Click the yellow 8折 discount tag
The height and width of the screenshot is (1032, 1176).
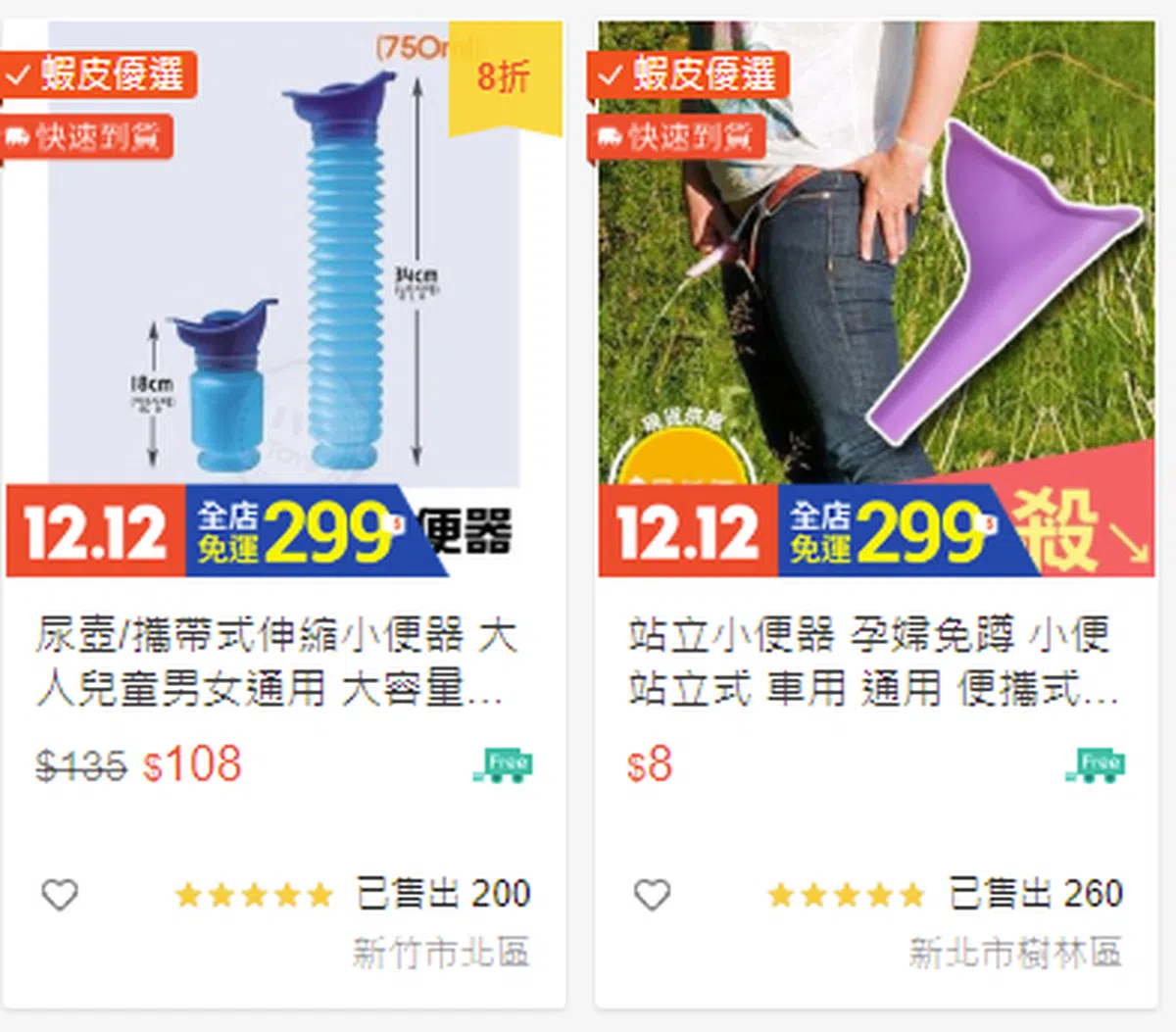[505, 76]
